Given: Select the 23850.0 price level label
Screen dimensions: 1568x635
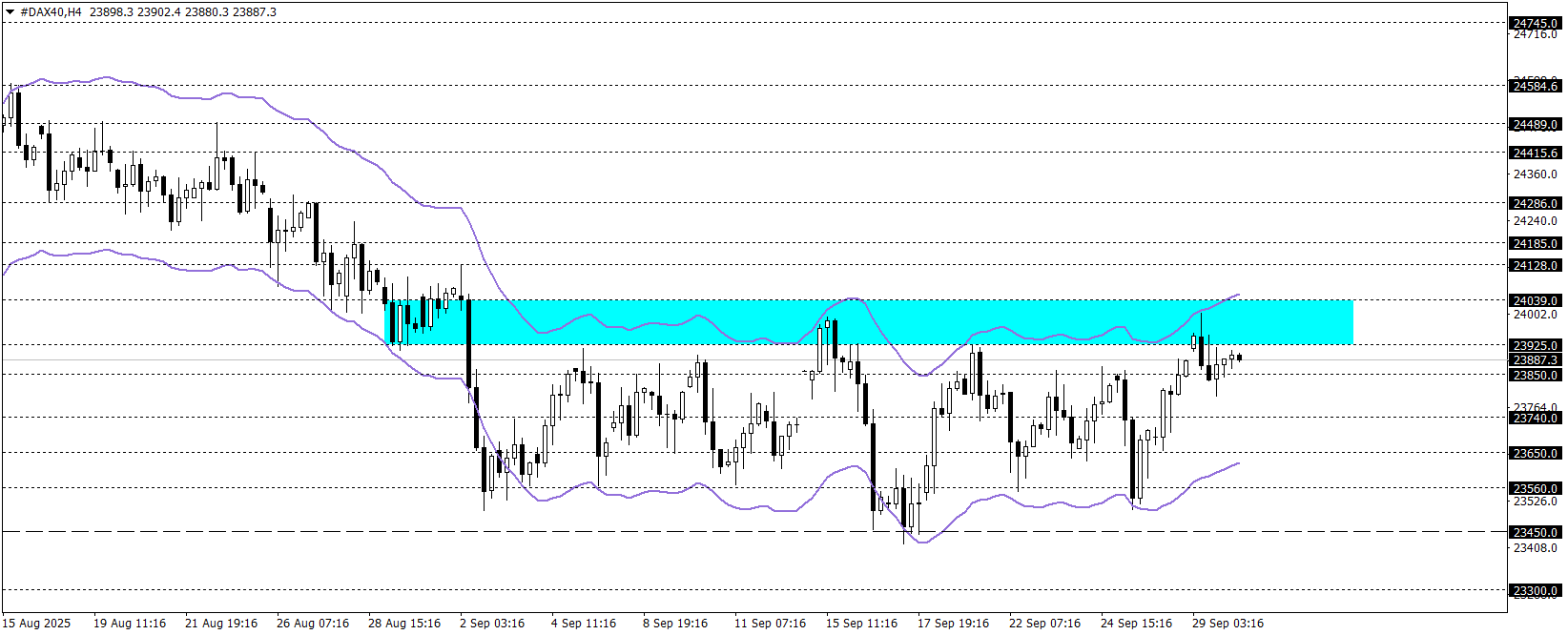Looking at the screenshot, I should (1536, 375).
